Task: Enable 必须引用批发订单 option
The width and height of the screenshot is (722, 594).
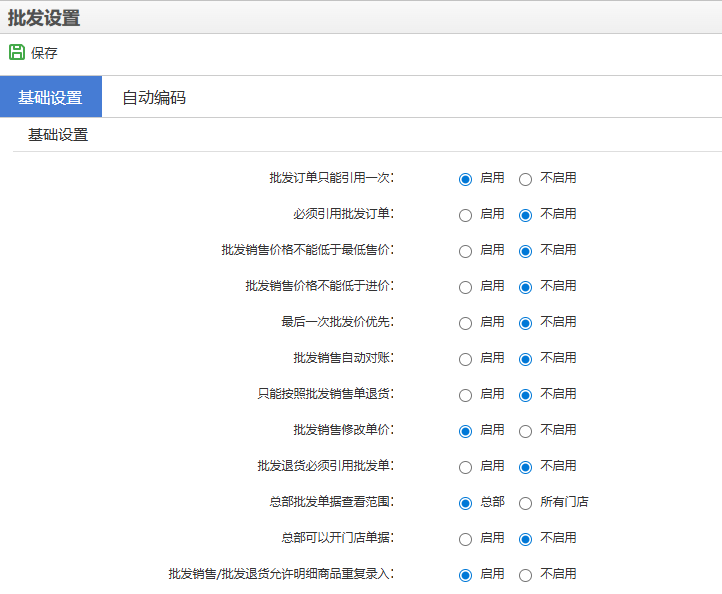Action: (465, 215)
